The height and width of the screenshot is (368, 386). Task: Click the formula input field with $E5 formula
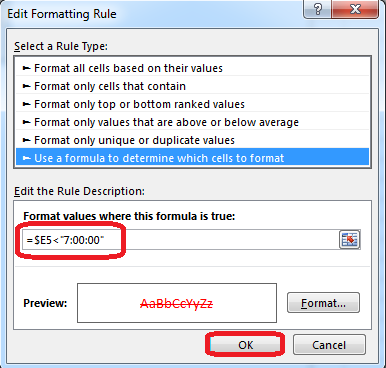[x=180, y=240]
